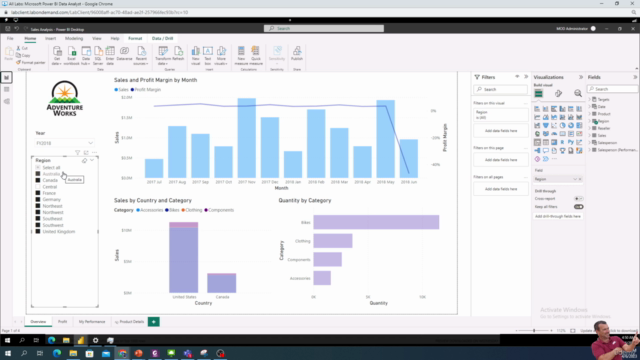Switch to the Modeling ribbon tab

(x=74, y=38)
